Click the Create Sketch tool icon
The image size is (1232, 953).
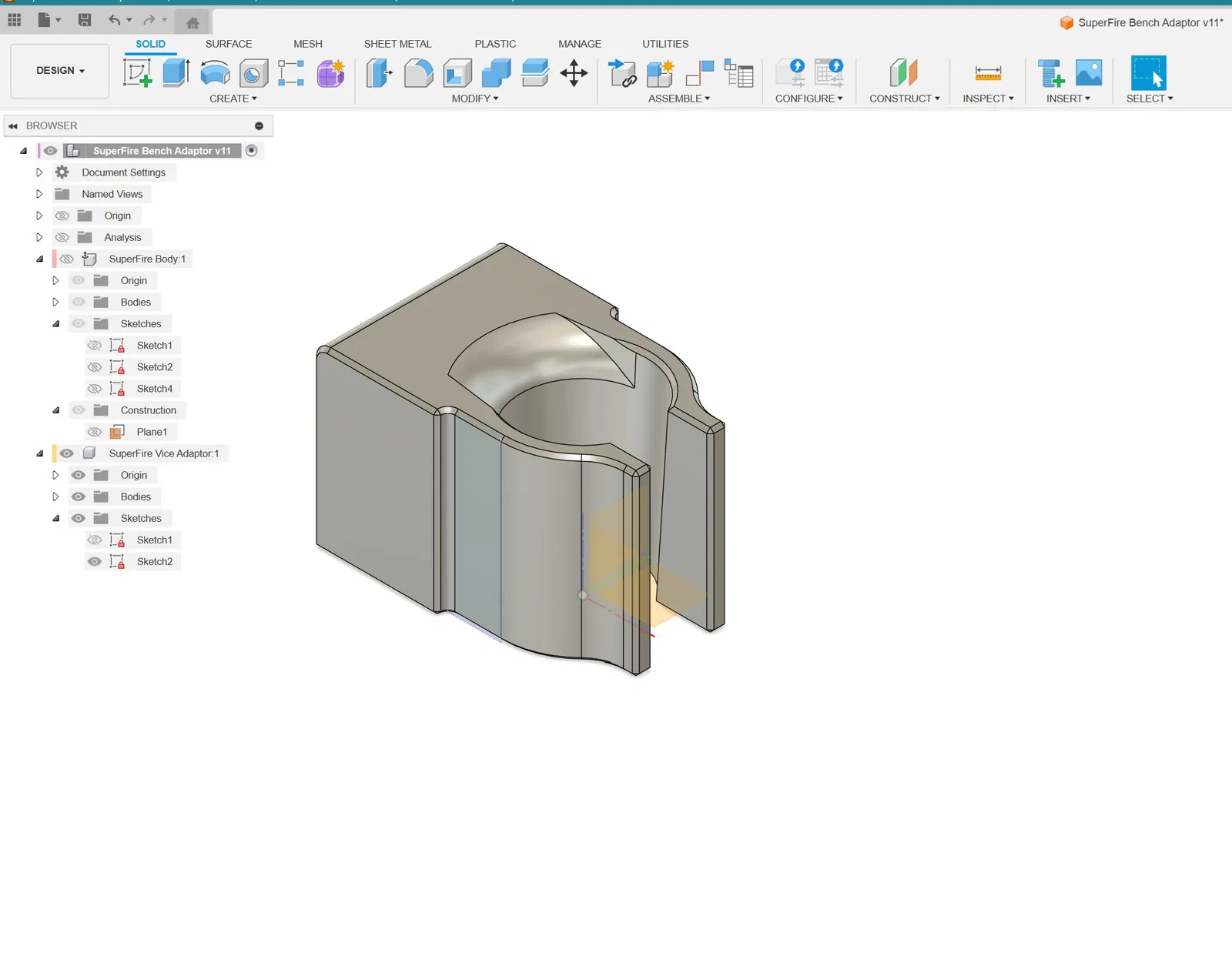[137, 73]
